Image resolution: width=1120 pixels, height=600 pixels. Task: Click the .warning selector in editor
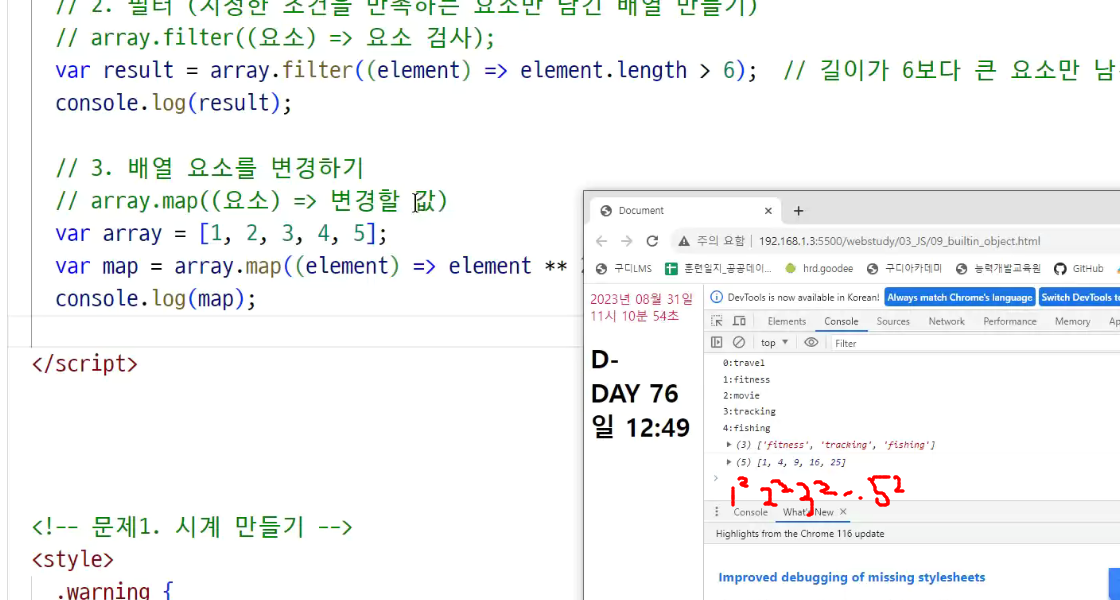click(x=102, y=590)
